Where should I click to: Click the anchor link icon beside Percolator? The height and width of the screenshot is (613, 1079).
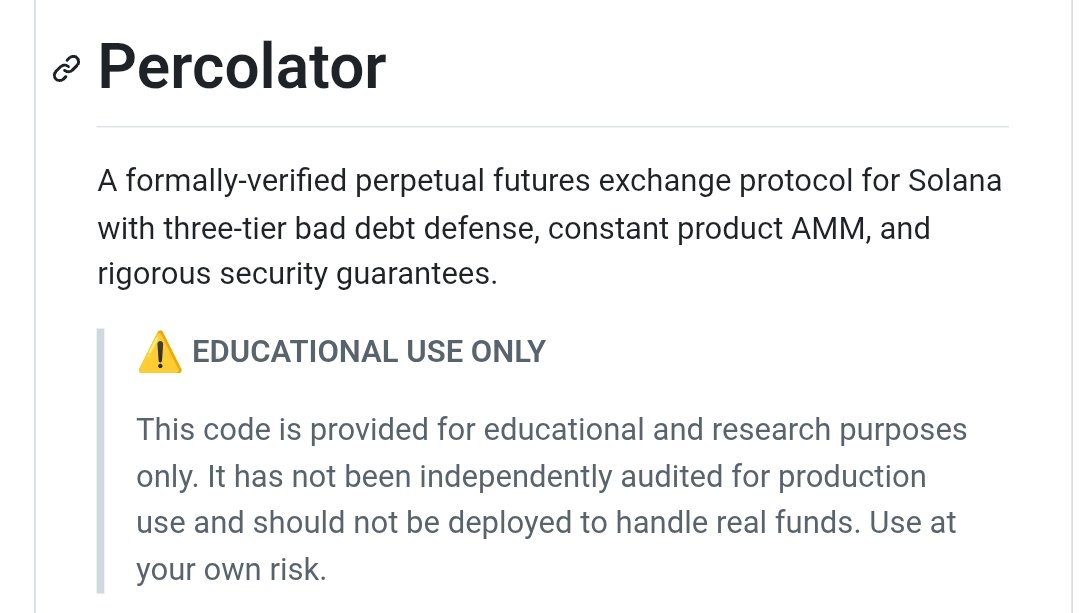point(66,68)
